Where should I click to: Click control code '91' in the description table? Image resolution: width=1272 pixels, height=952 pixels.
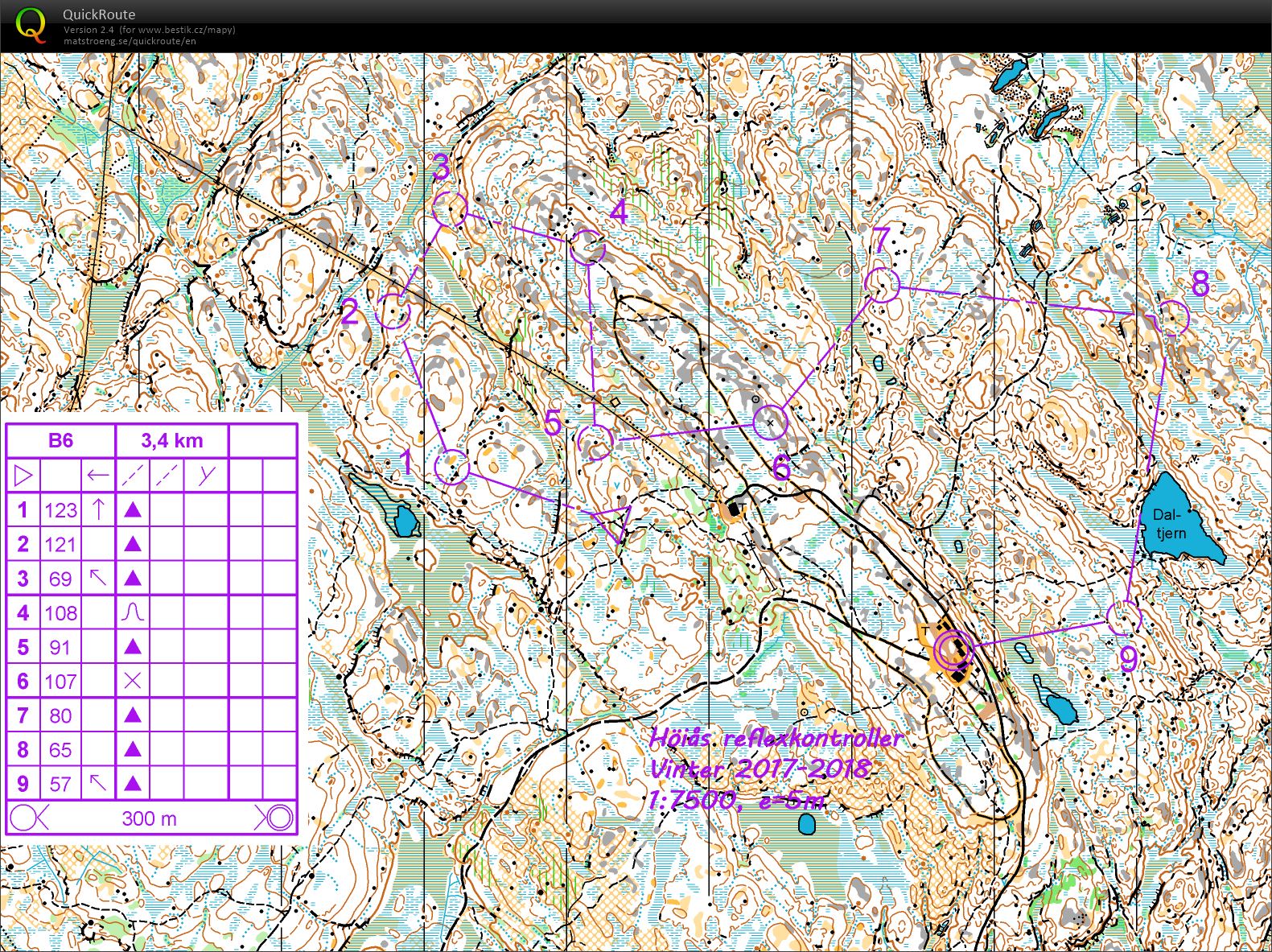click(x=60, y=647)
